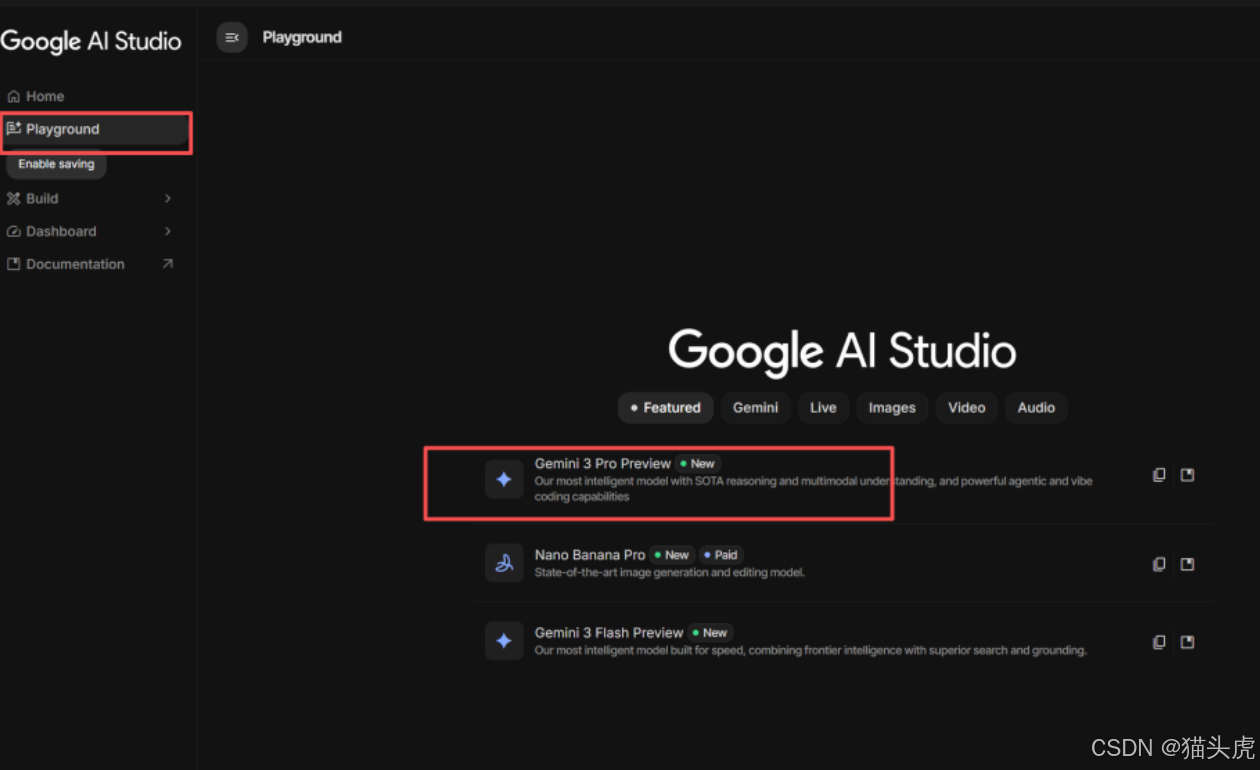Screen dimensions: 1260x770
Task: Switch to the Gemini filter tab
Action: (755, 407)
